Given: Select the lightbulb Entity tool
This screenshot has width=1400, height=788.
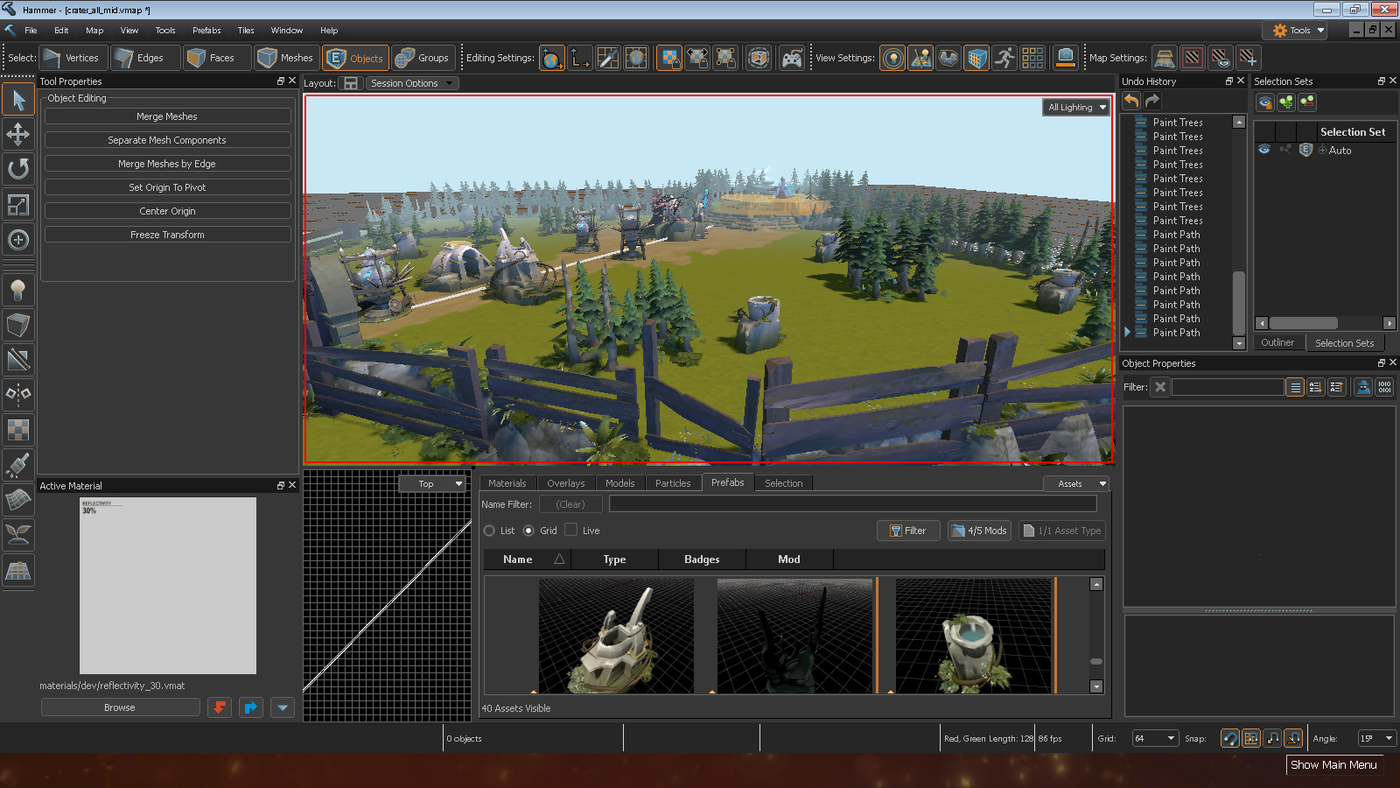Looking at the screenshot, I should pos(18,290).
